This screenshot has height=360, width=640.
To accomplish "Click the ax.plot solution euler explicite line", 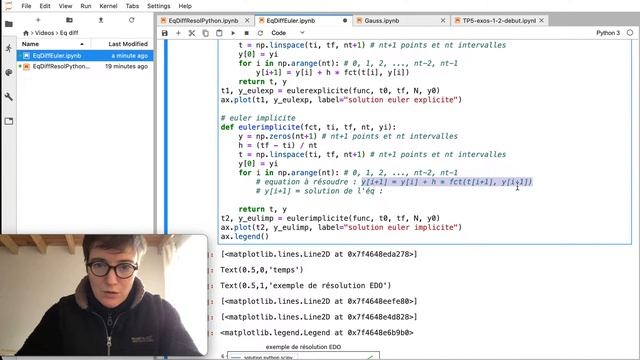I will tap(341, 100).
